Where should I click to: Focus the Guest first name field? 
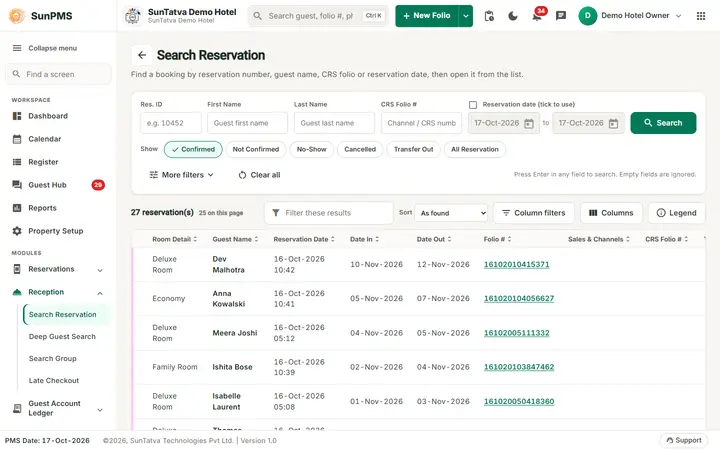coord(248,123)
